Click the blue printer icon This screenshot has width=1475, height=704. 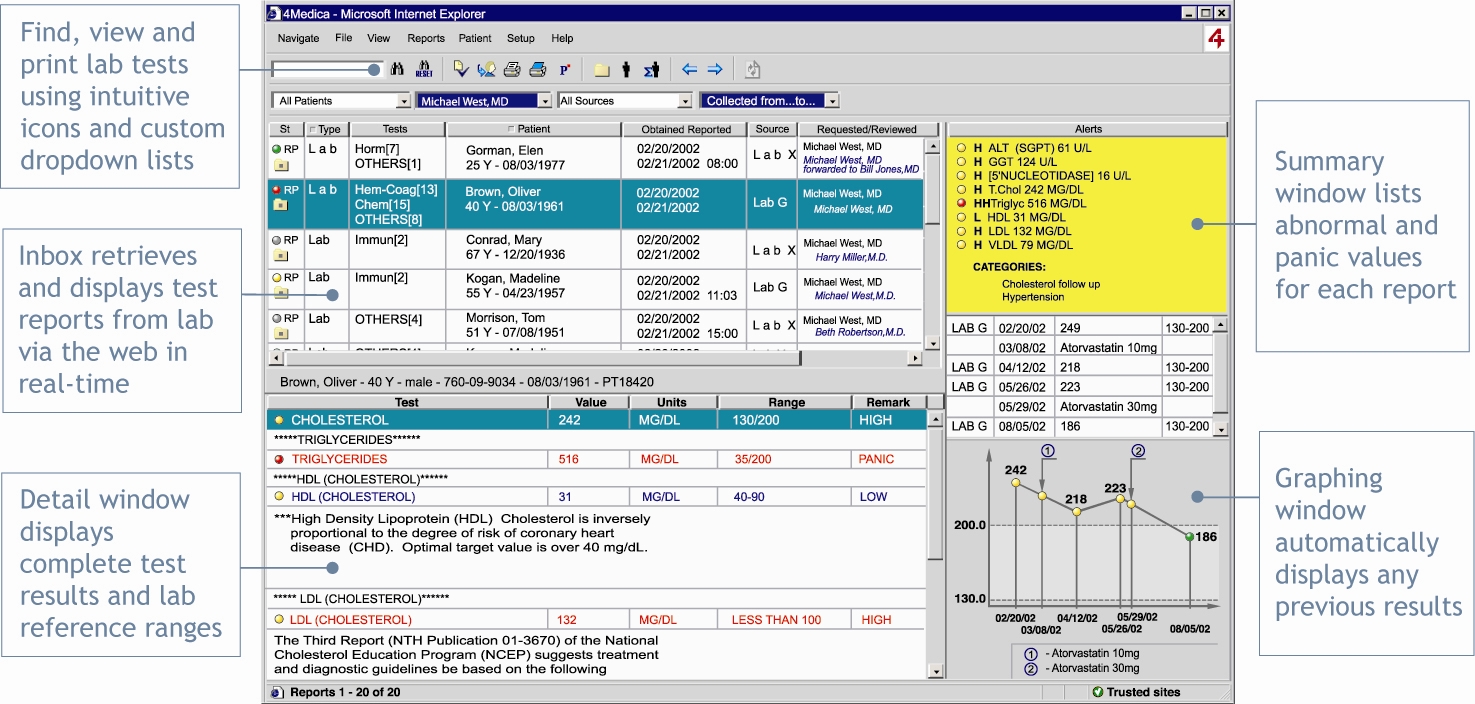(x=537, y=70)
